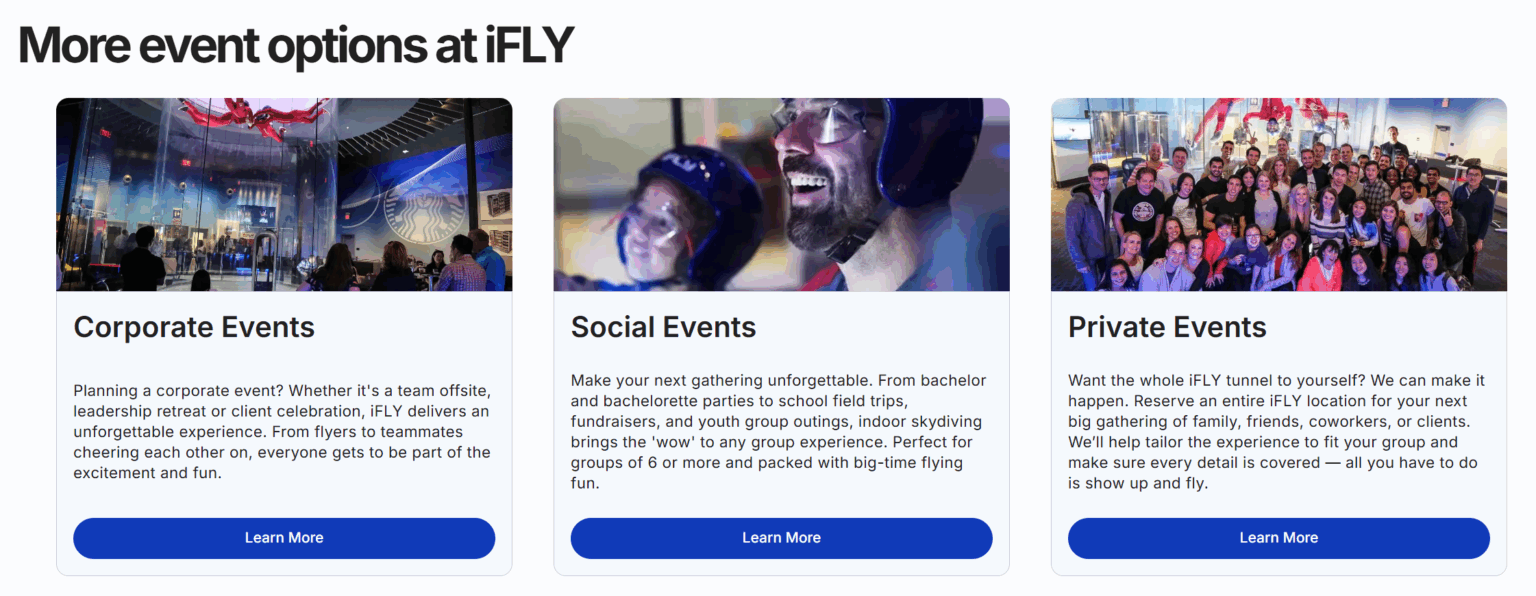
Task: Open the Private Events card title
Action: pyautogui.click(x=1167, y=327)
